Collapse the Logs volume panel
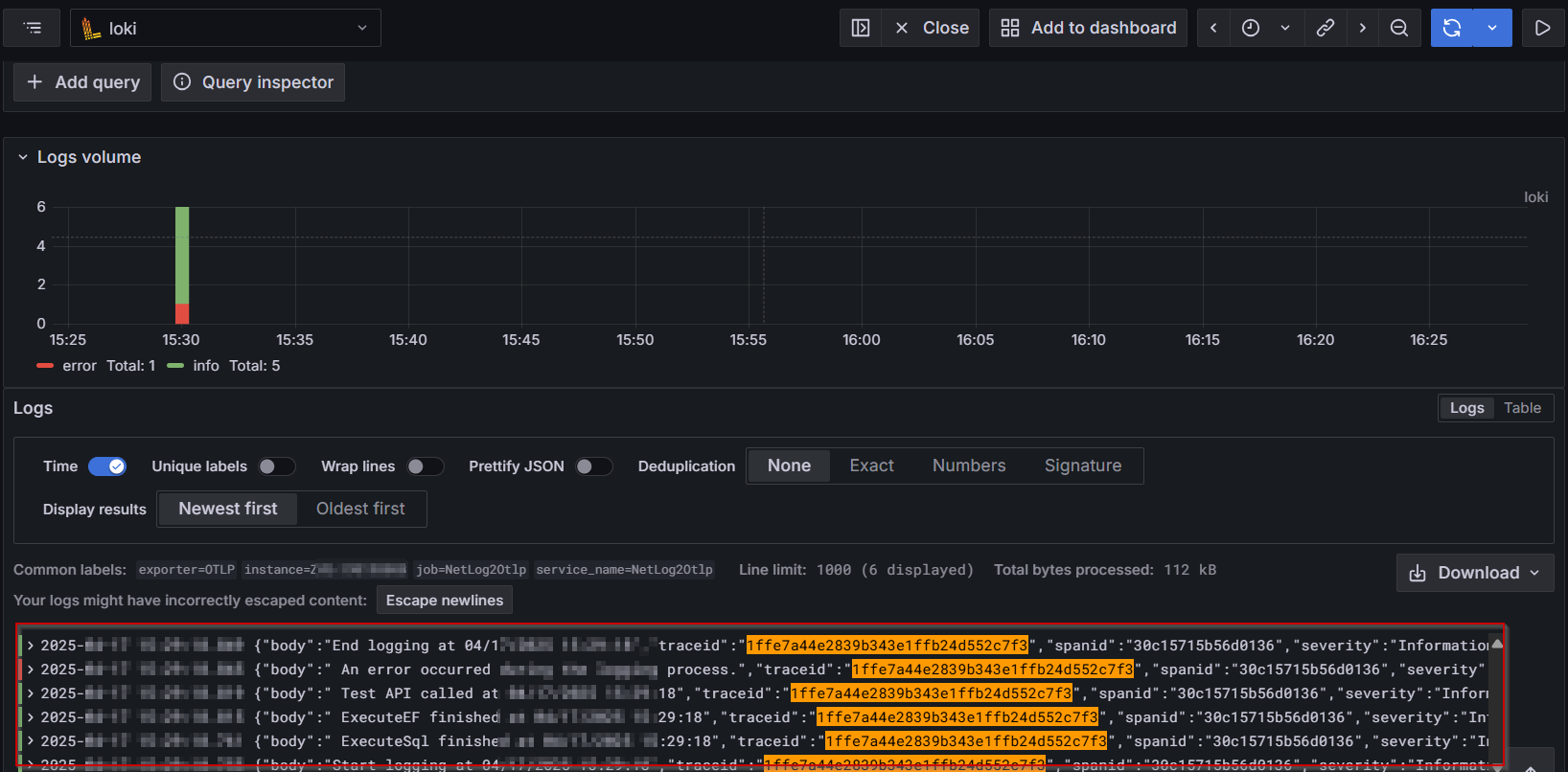1568x772 pixels. click(23, 157)
